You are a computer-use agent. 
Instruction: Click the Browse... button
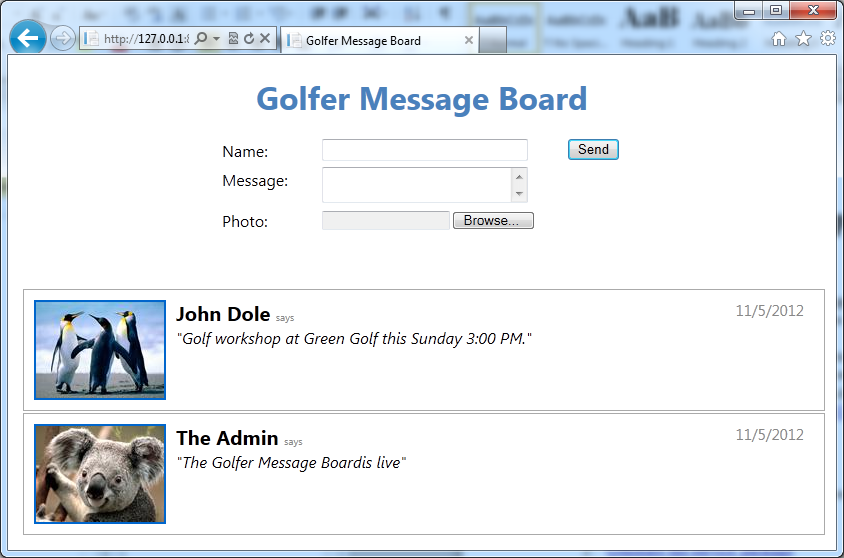click(x=493, y=221)
